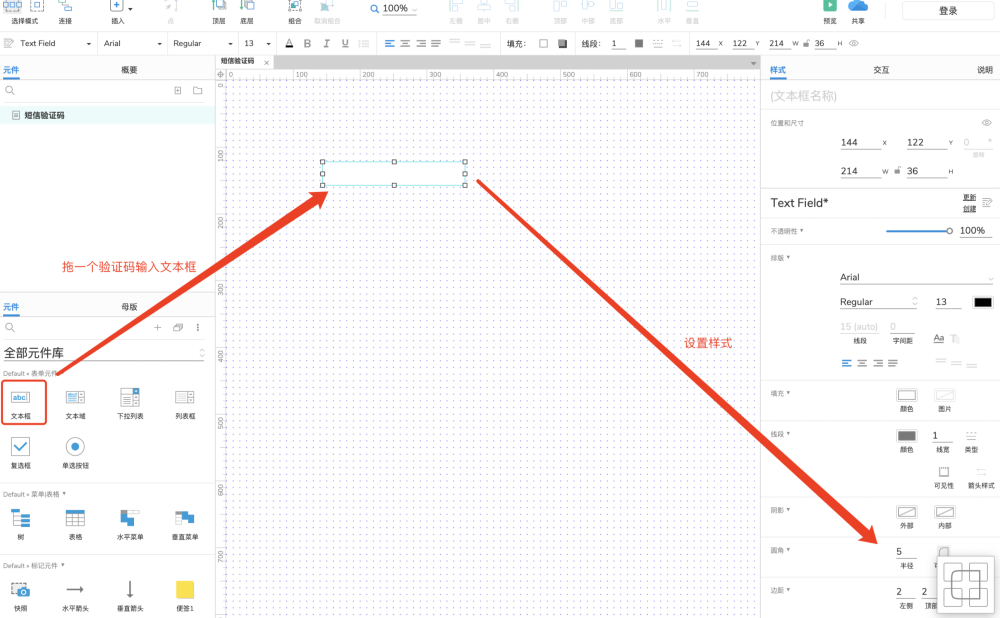1000x618 pixels.
Task: Select the 文本框 text field widget
Action: click(20, 403)
